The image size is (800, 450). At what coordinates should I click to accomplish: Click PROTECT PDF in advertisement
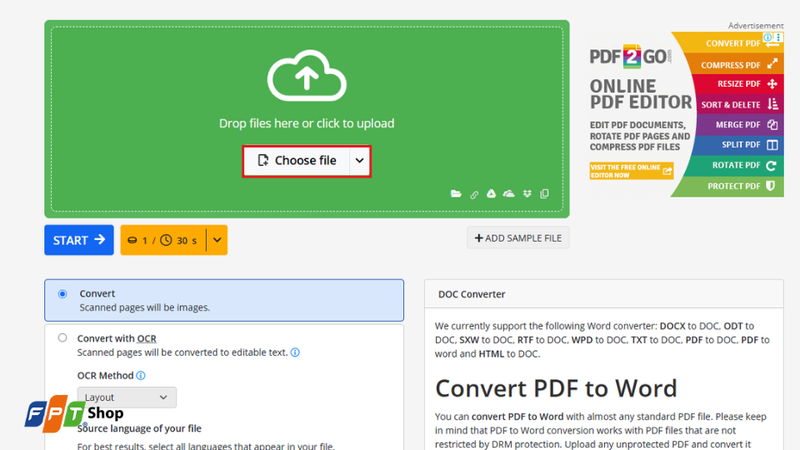[x=734, y=186]
